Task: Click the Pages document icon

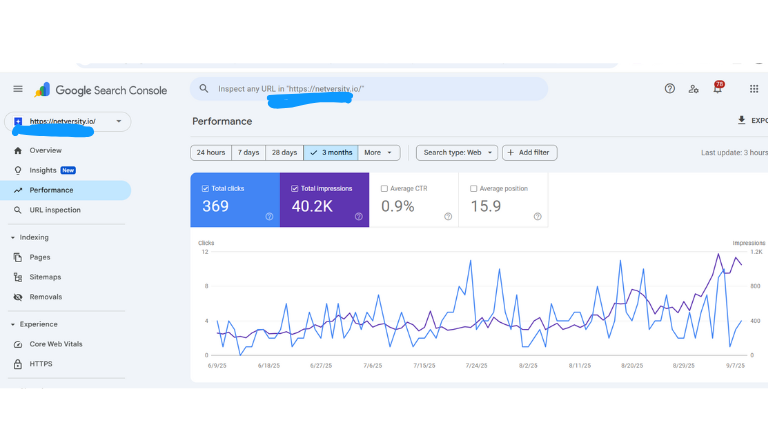Action: 18,257
